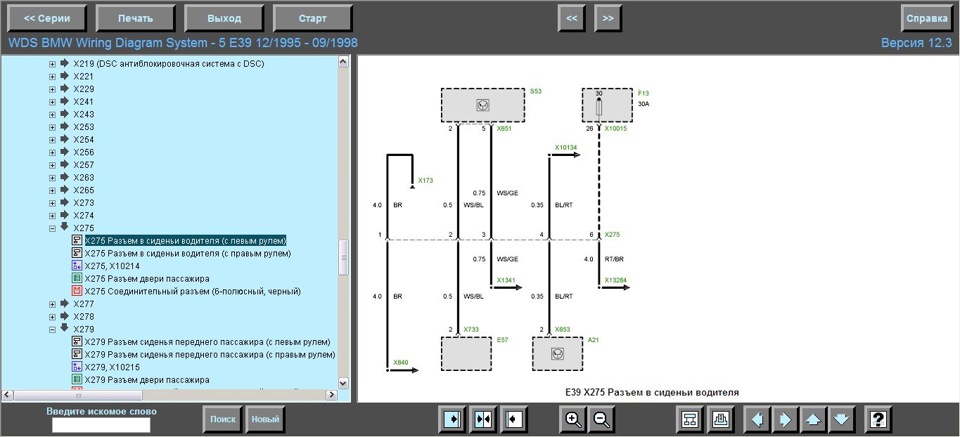Click the icon beside X279 left-hand-drive passenger seat entry
The image size is (960, 437).
click(77, 342)
